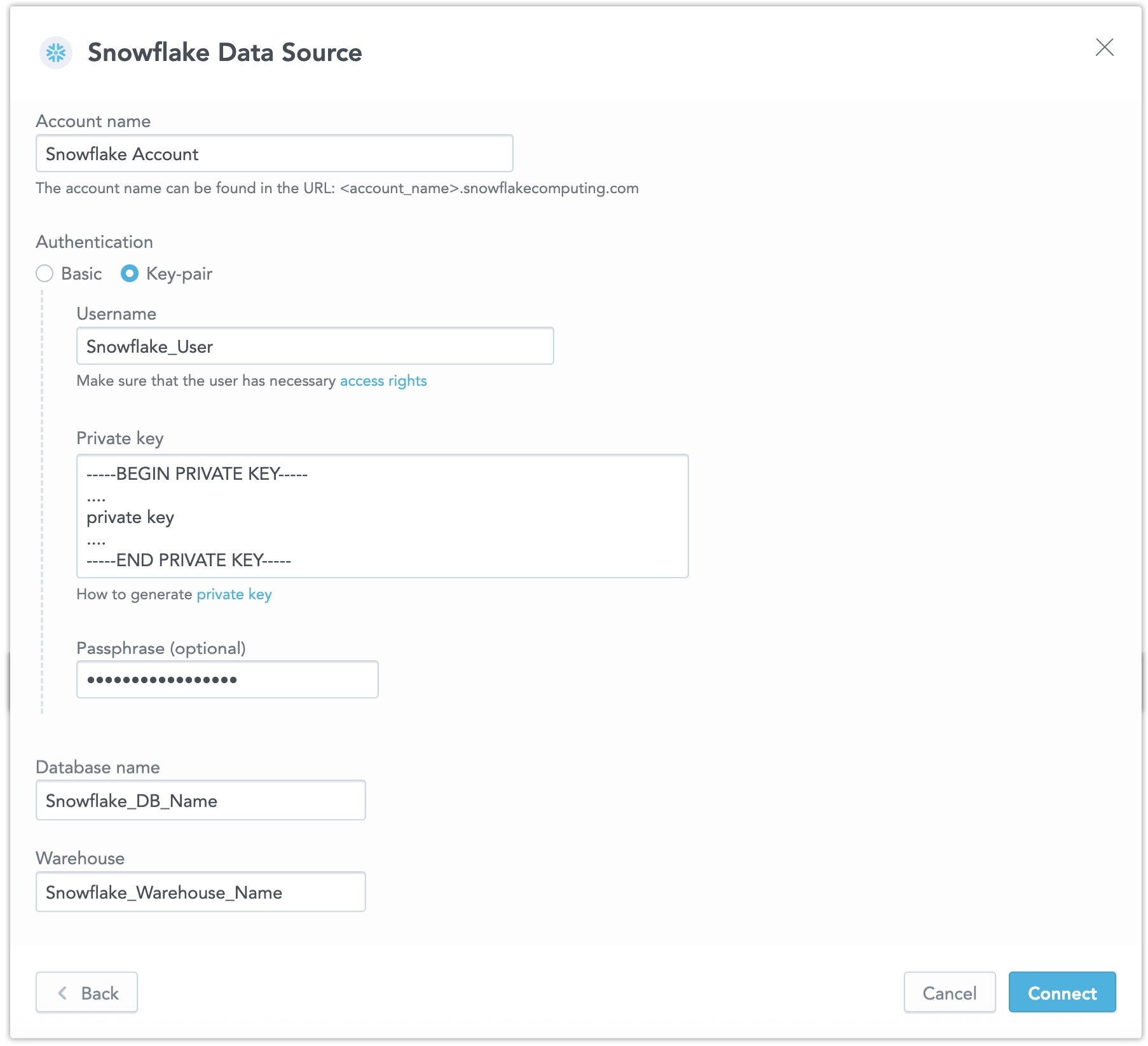Image resolution: width=1148 pixels, height=1046 pixels.
Task: Select the Basic authentication radio button
Action: tap(44, 273)
